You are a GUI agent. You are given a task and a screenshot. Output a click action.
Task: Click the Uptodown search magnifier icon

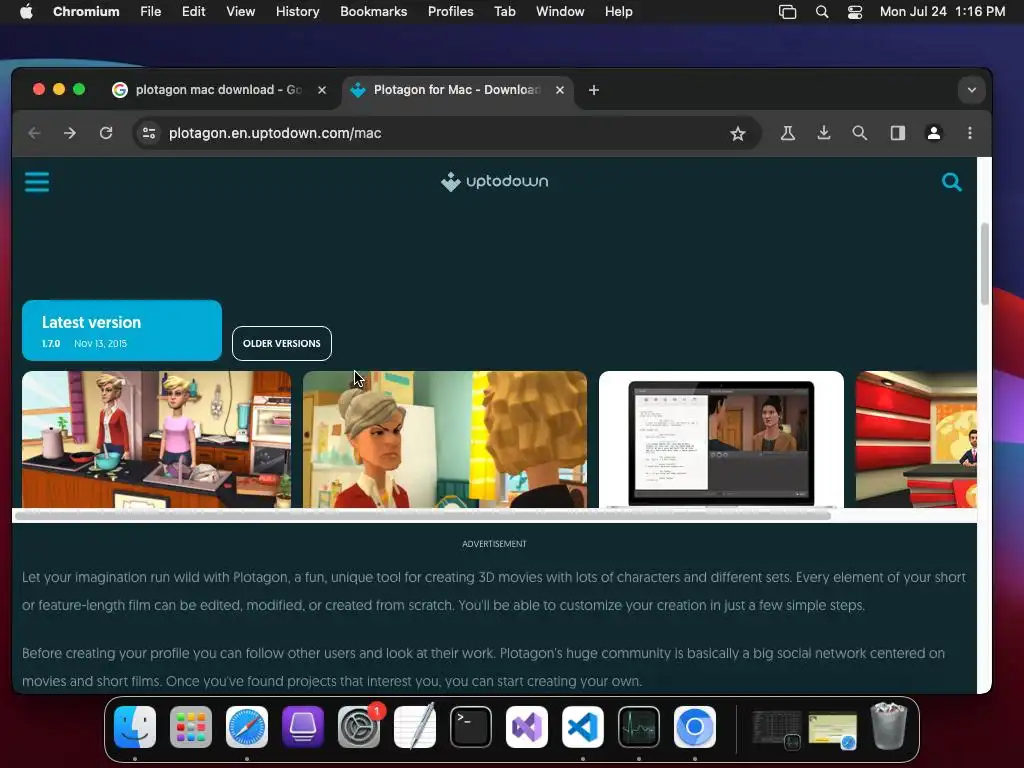(952, 182)
